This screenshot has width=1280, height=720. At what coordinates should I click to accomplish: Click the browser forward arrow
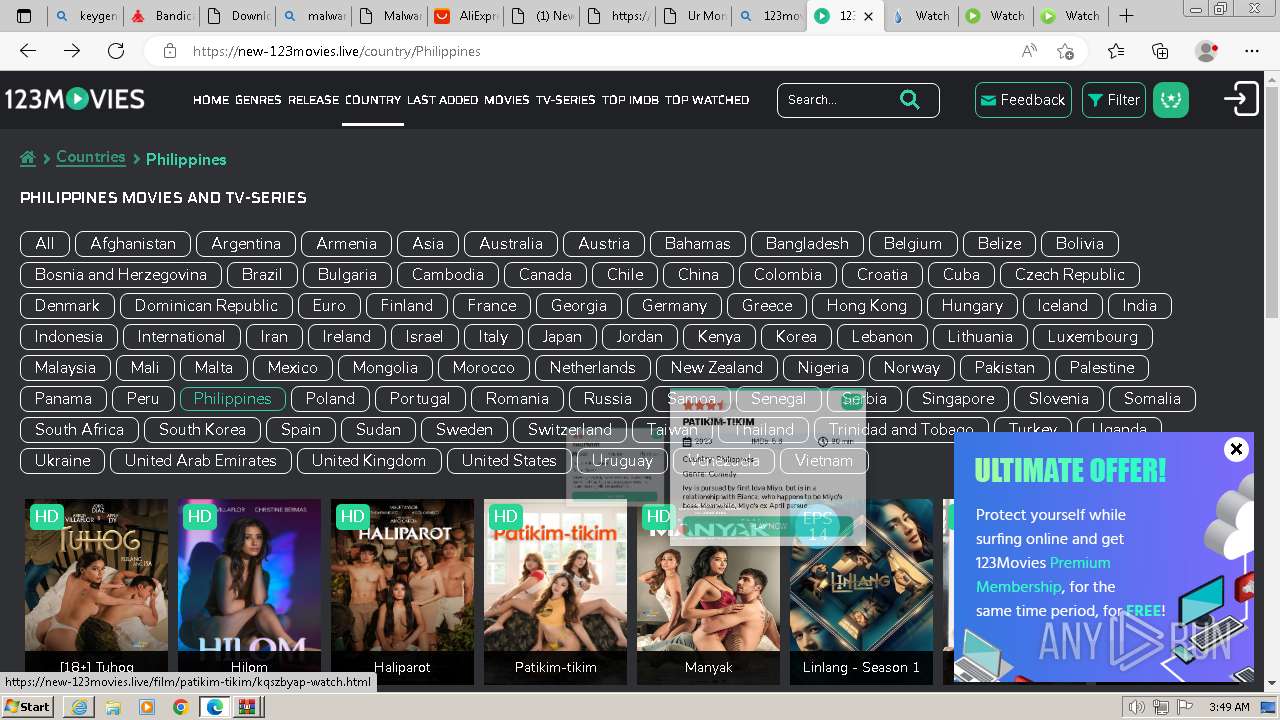[x=72, y=51]
